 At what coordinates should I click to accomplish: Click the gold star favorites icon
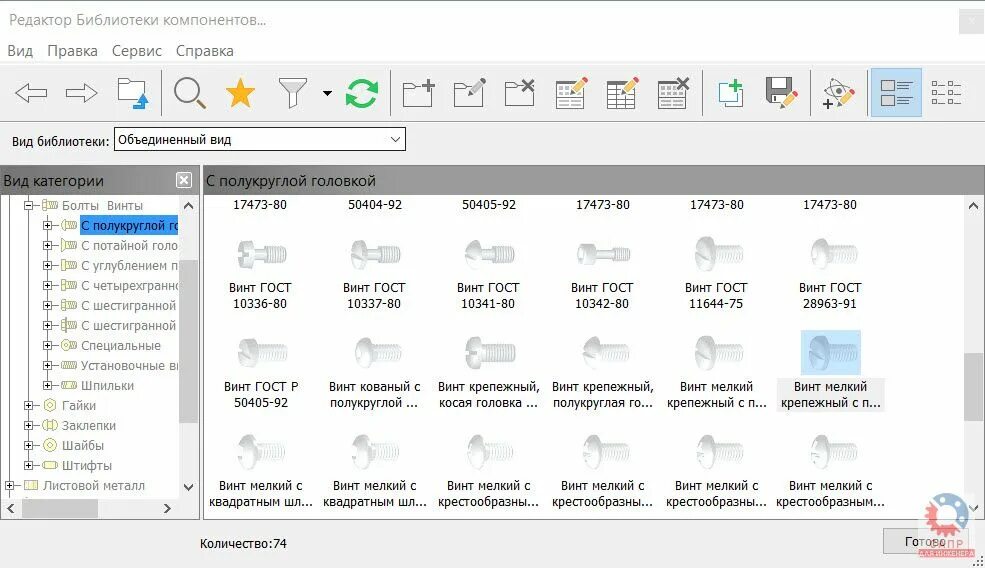tap(241, 93)
